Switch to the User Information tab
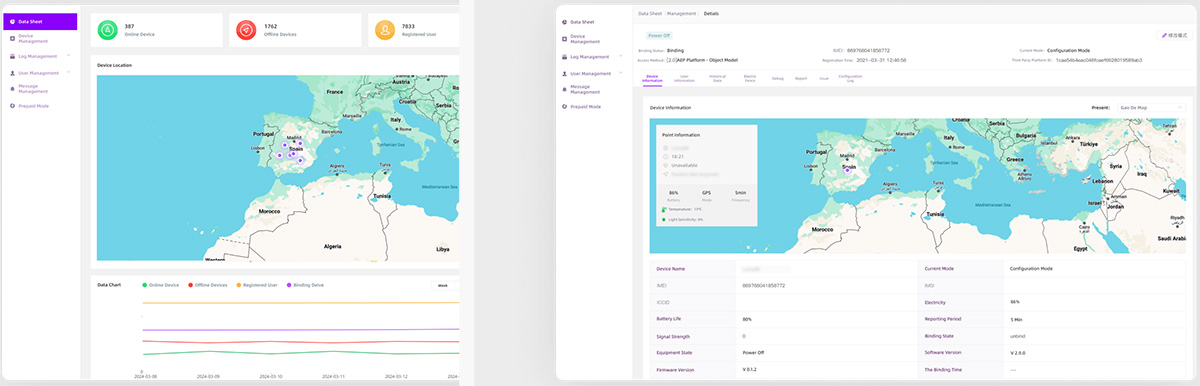The height and width of the screenshot is (386, 1200). (685, 78)
